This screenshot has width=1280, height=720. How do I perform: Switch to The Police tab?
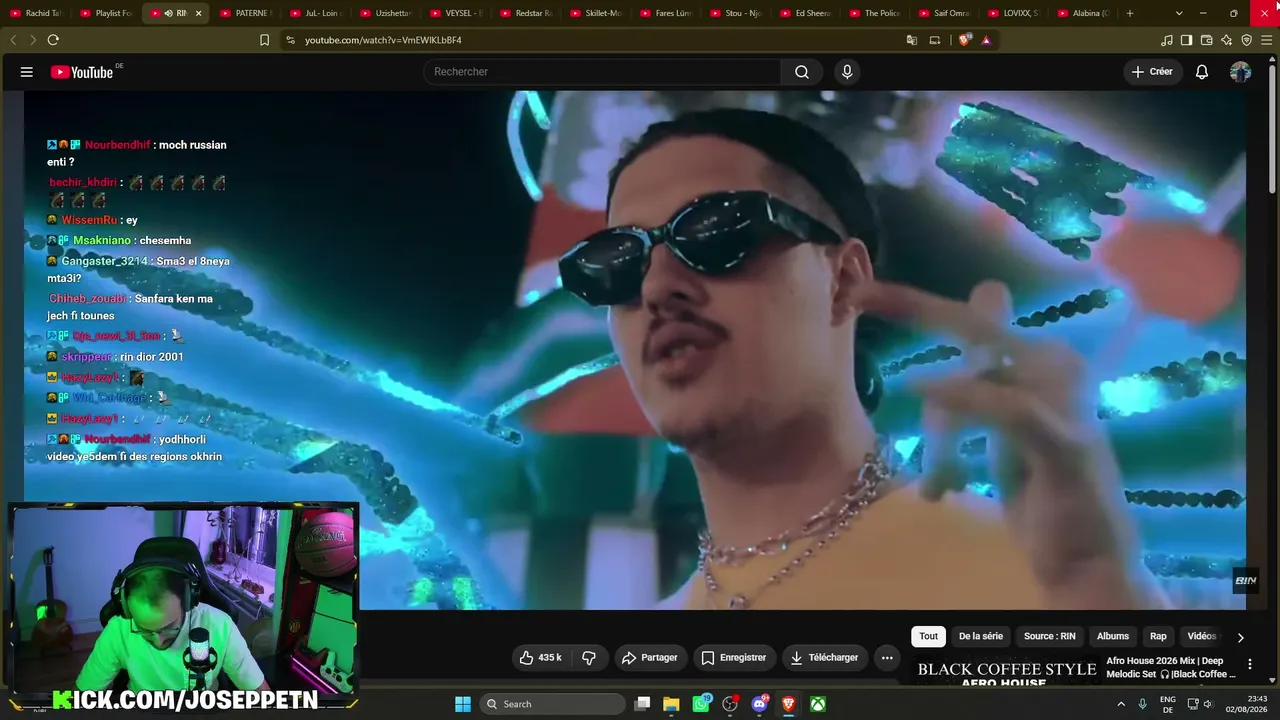click(x=875, y=13)
